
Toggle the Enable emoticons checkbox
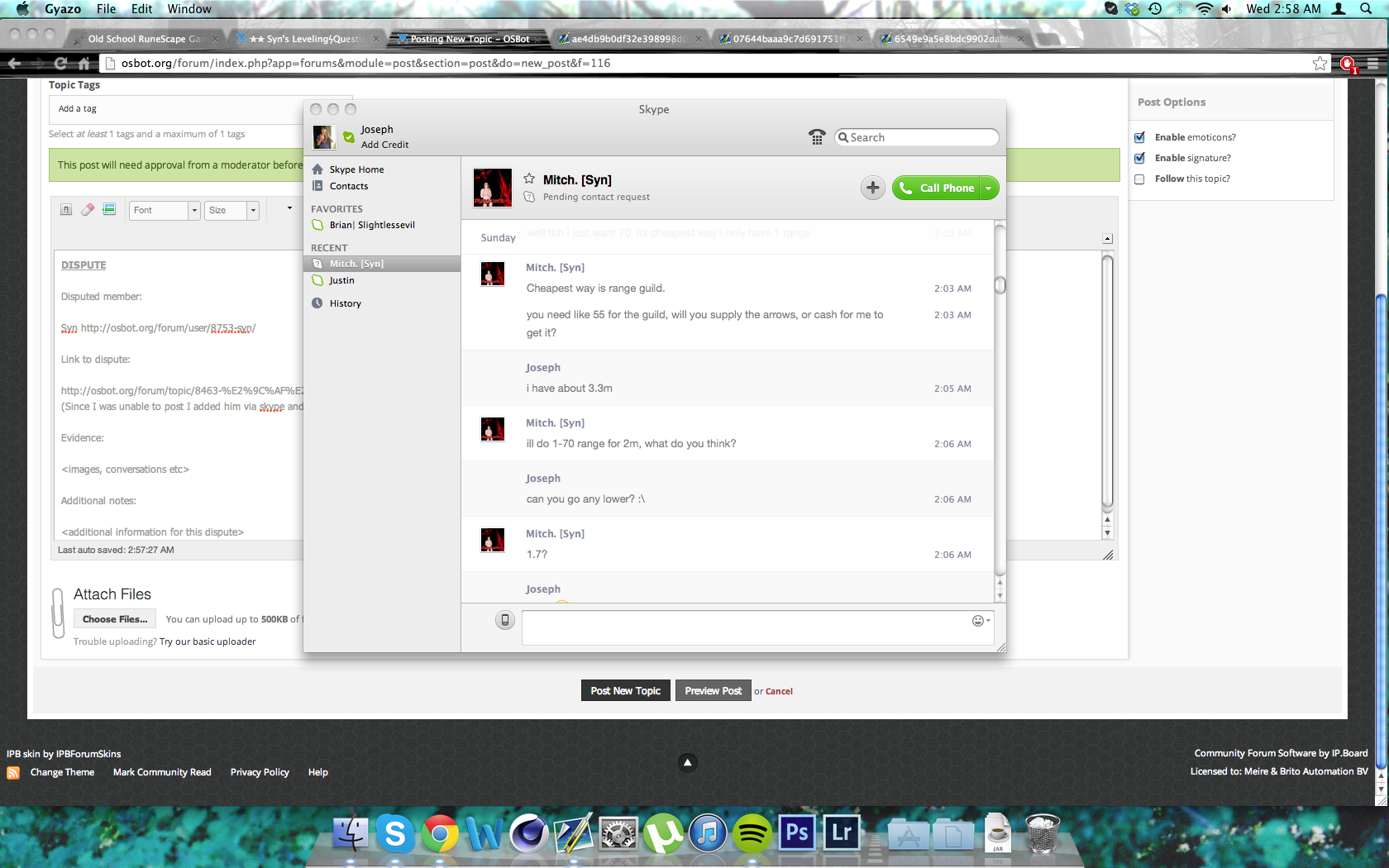[1139, 137]
